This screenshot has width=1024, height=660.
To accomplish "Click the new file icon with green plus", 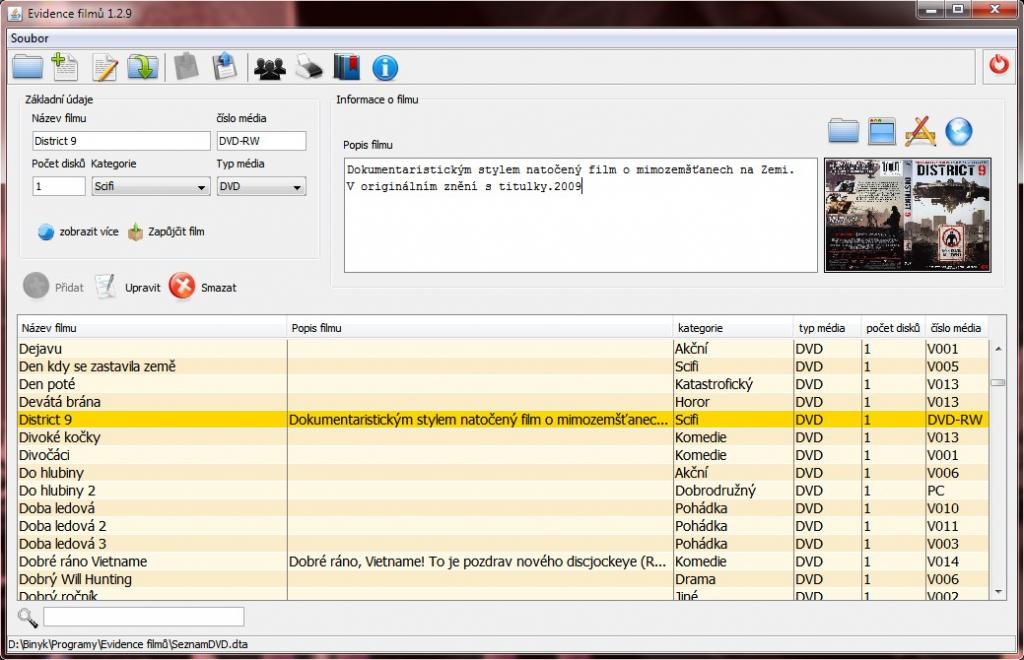I will [x=65, y=67].
